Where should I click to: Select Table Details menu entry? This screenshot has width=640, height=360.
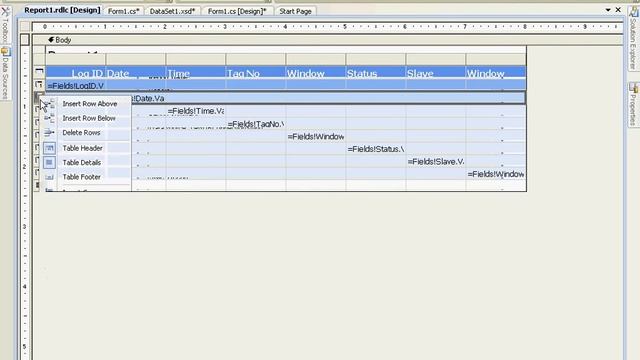82,162
